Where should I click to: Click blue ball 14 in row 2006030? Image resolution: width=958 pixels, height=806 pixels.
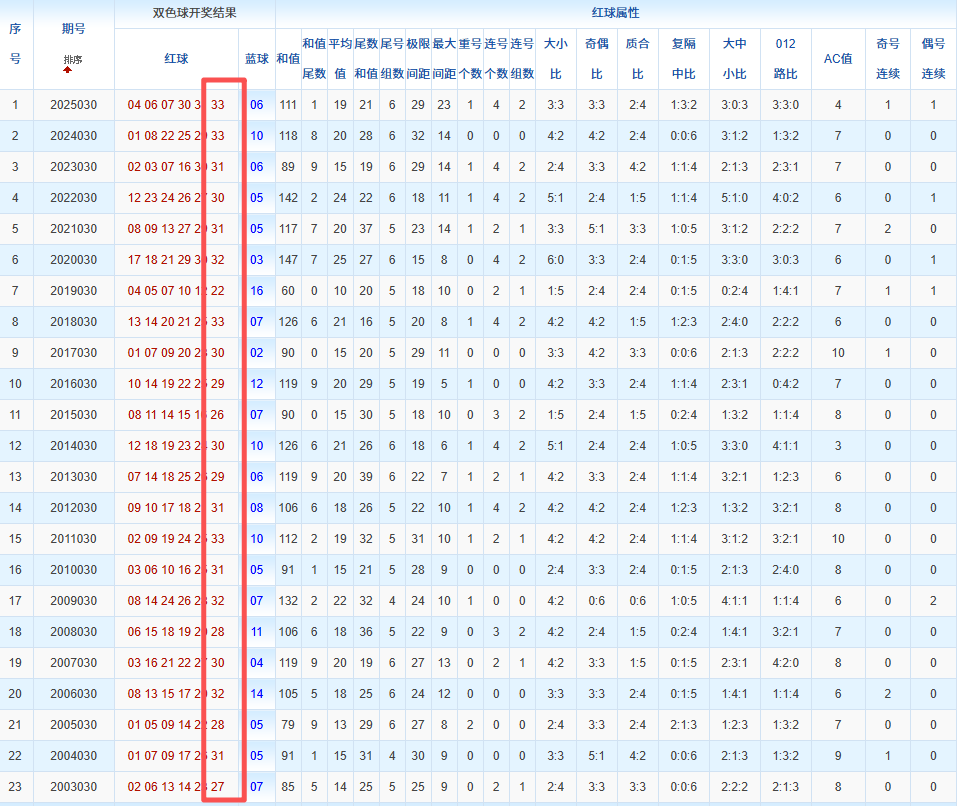[x=257, y=694]
